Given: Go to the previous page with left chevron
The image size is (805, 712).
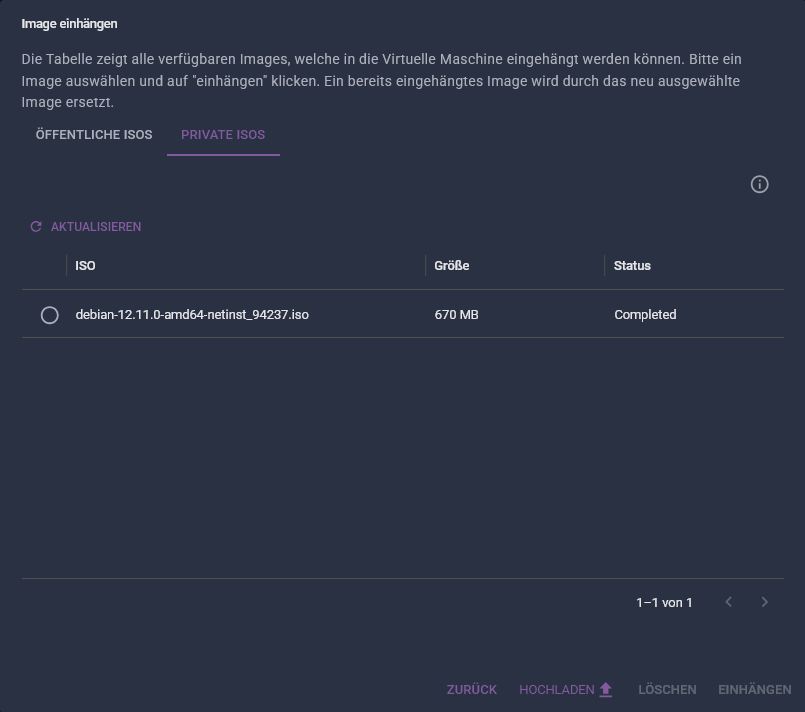Looking at the screenshot, I should pos(729,602).
